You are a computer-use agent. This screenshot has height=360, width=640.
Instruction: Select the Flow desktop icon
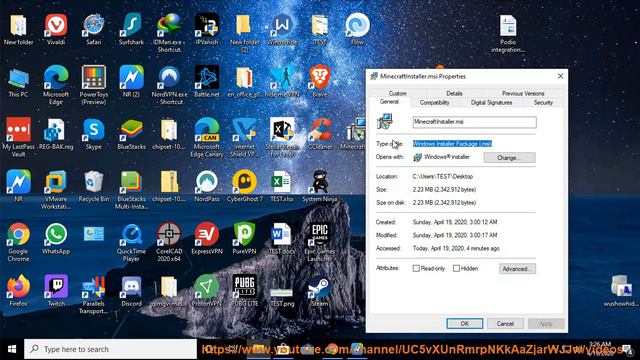(357, 29)
